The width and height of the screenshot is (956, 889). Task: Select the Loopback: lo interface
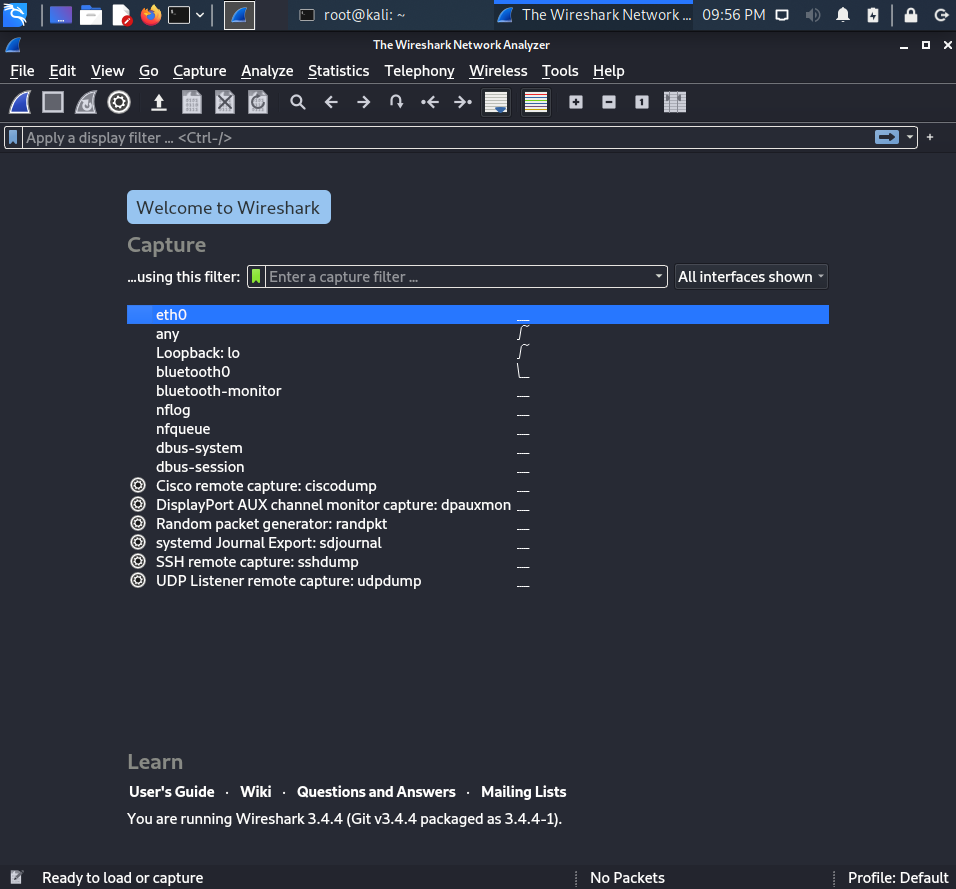pyautogui.click(x=477, y=353)
